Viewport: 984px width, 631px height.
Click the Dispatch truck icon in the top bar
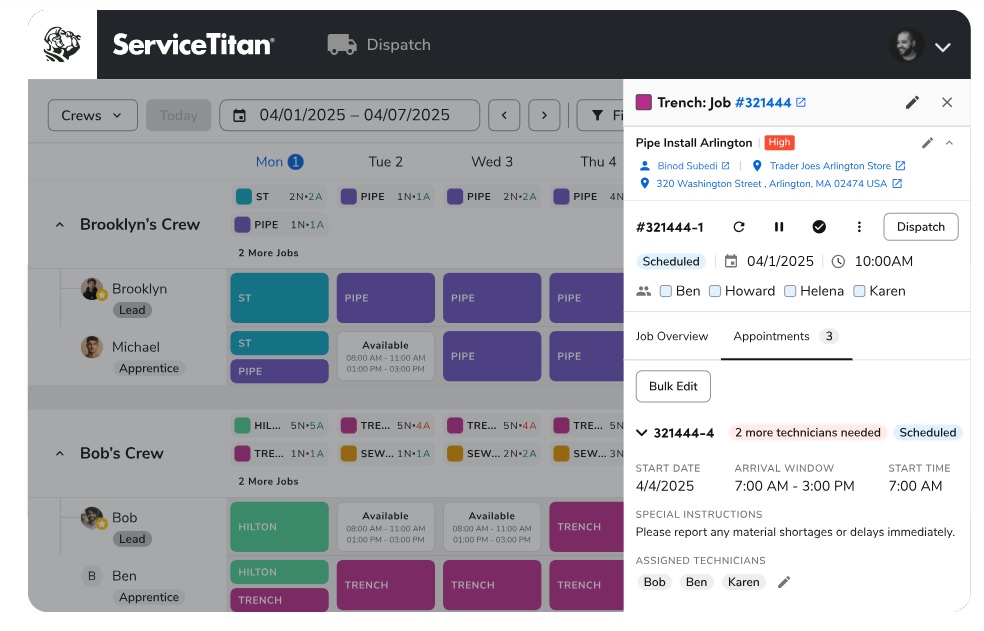[x=341, y=44]
